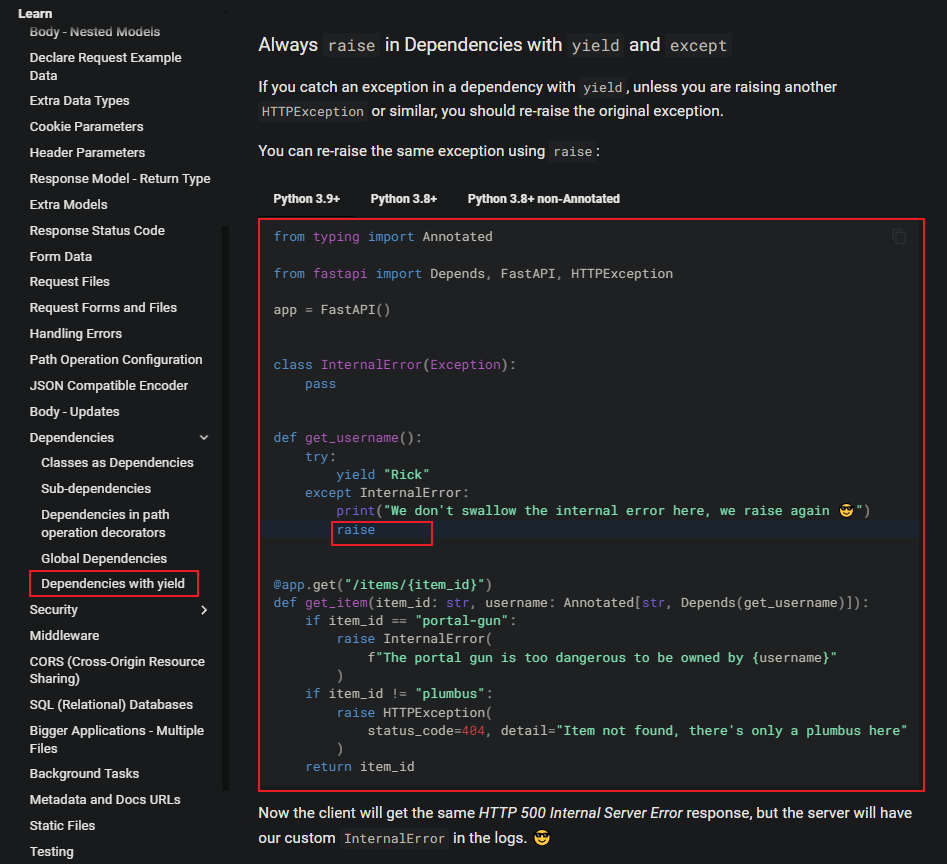
Task: Navigate to Middleware page
Action: (x=64, y=636)
